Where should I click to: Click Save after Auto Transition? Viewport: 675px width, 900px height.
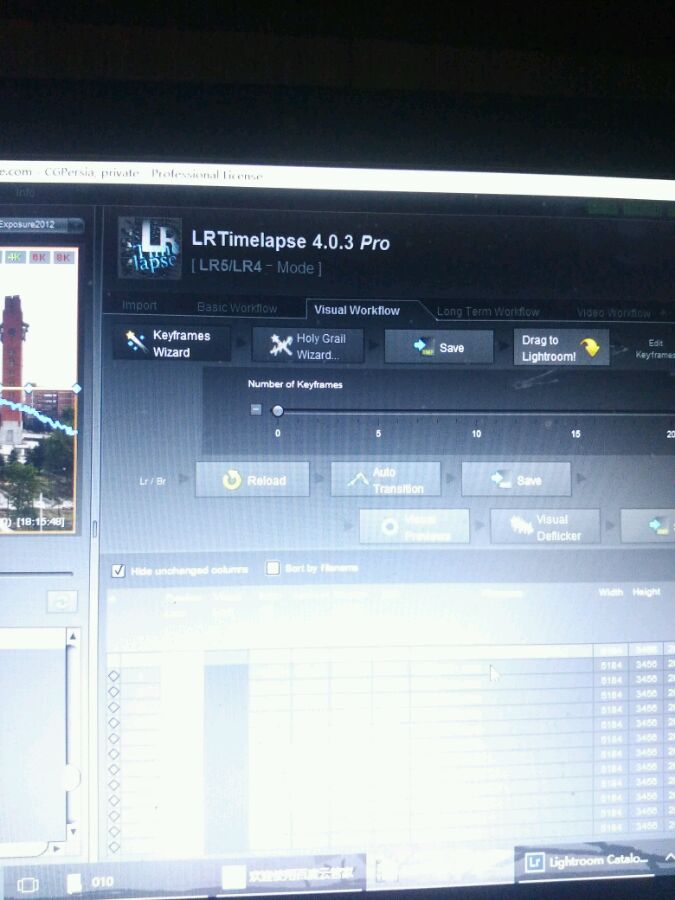point(516,479)
